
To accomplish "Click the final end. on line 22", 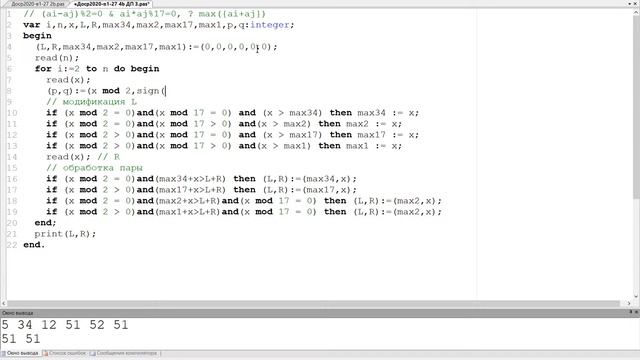I will pyautogui.click(x=34, y=245).
